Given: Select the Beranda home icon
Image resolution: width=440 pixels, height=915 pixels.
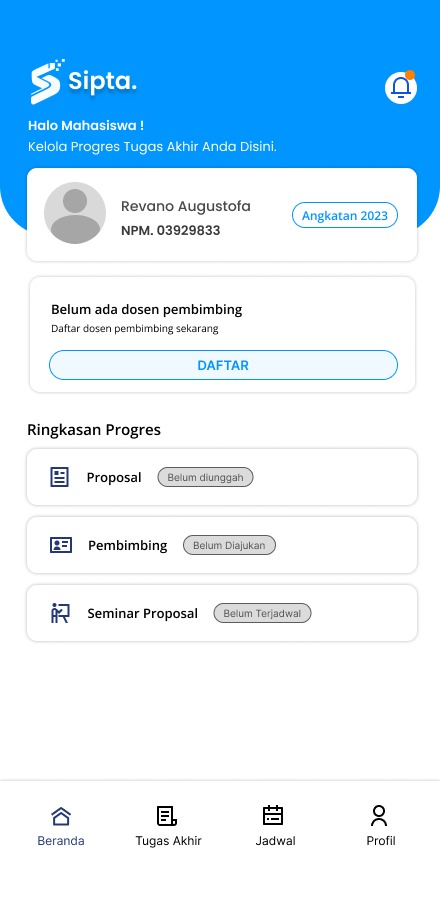Looking at the screenshot, I should [61, 816].
